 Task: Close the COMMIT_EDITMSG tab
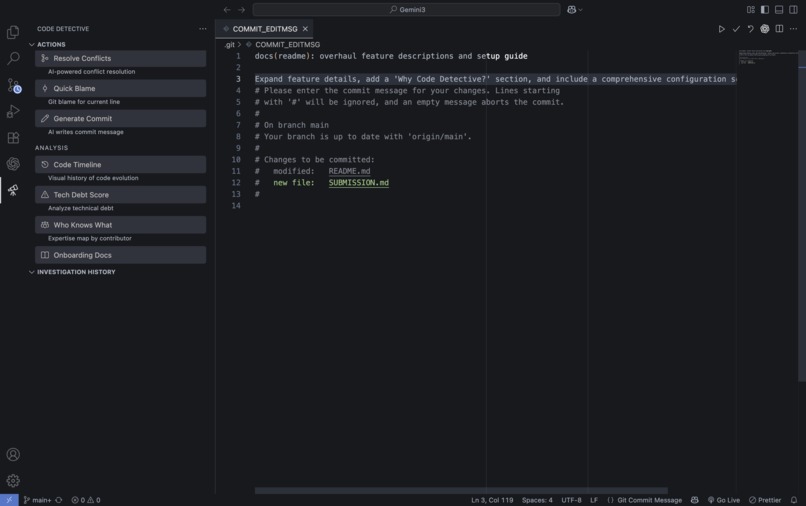(305, 29)
